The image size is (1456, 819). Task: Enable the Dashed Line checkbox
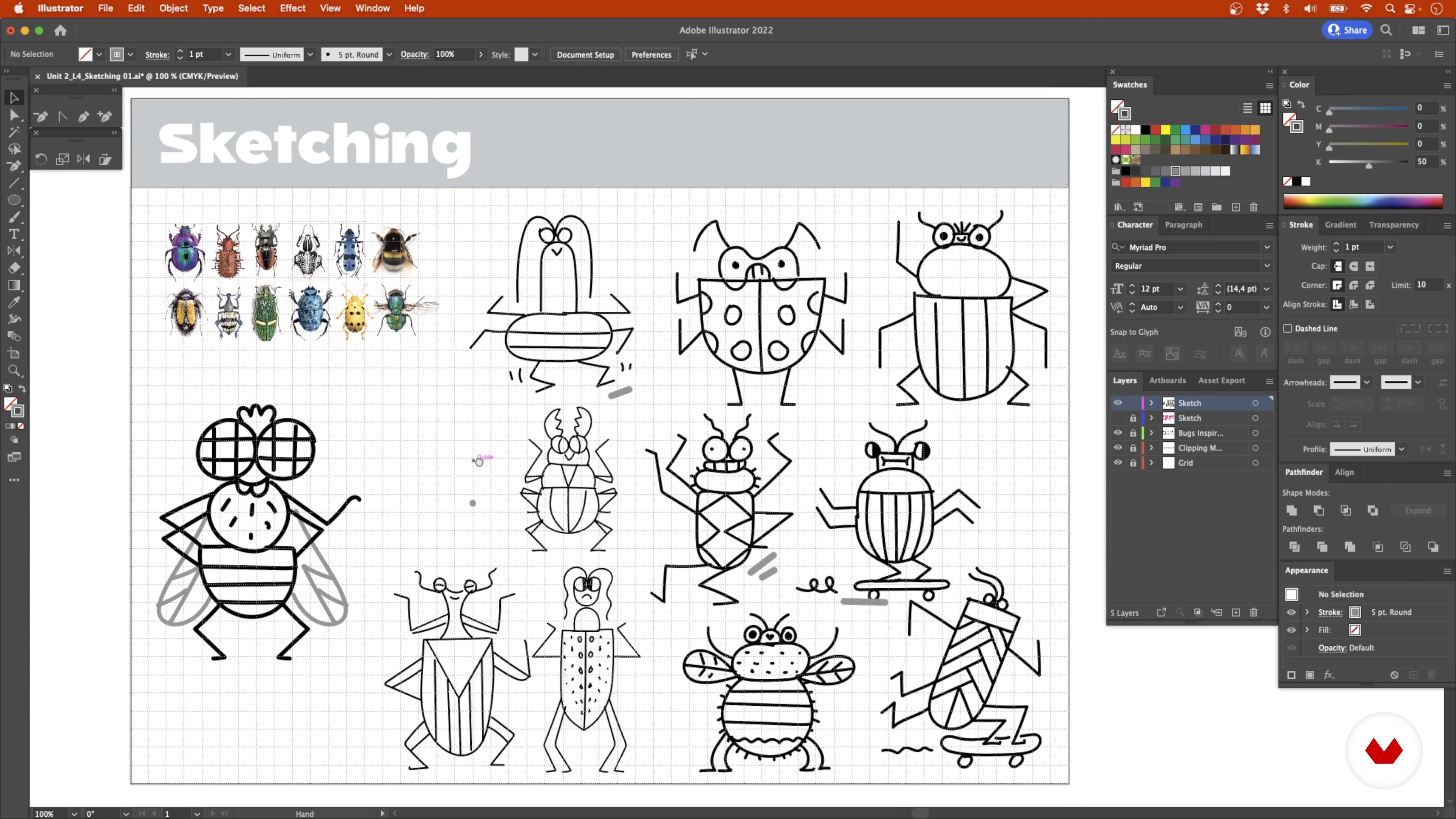pos(1288,328)
